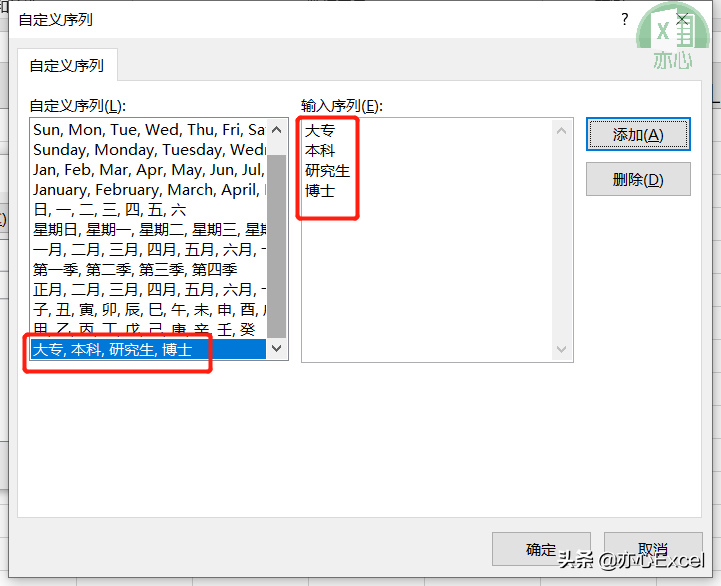Click down arrow in the list entries scrollbar
Screen dimensions: 721x586
(x=561, y=349)
